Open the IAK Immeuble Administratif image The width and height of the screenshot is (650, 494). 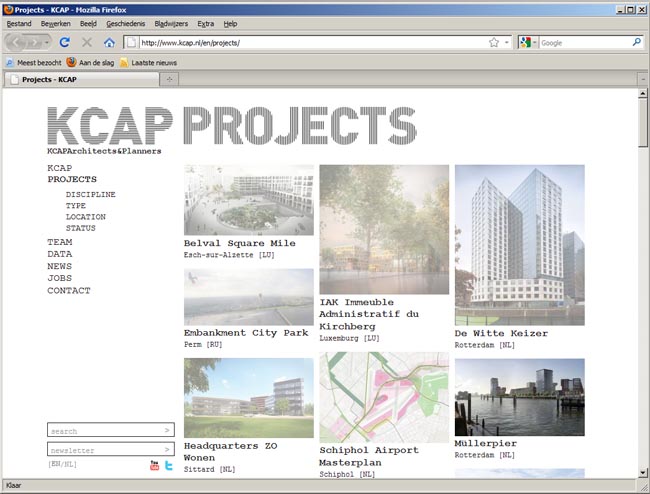pyautogui.click(x=384, y=229)
